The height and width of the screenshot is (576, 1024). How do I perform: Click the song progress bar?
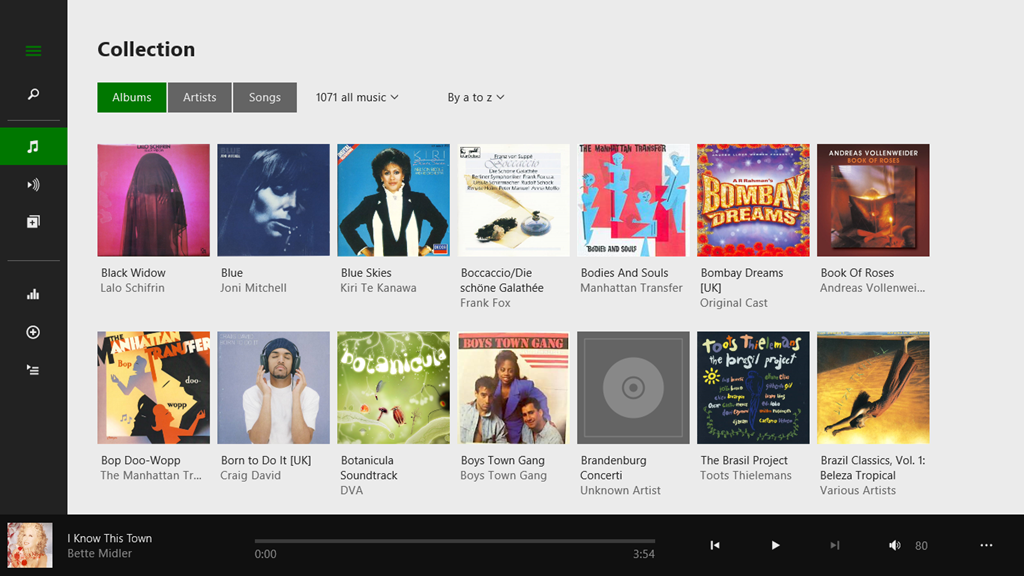(x=455, y=541)
